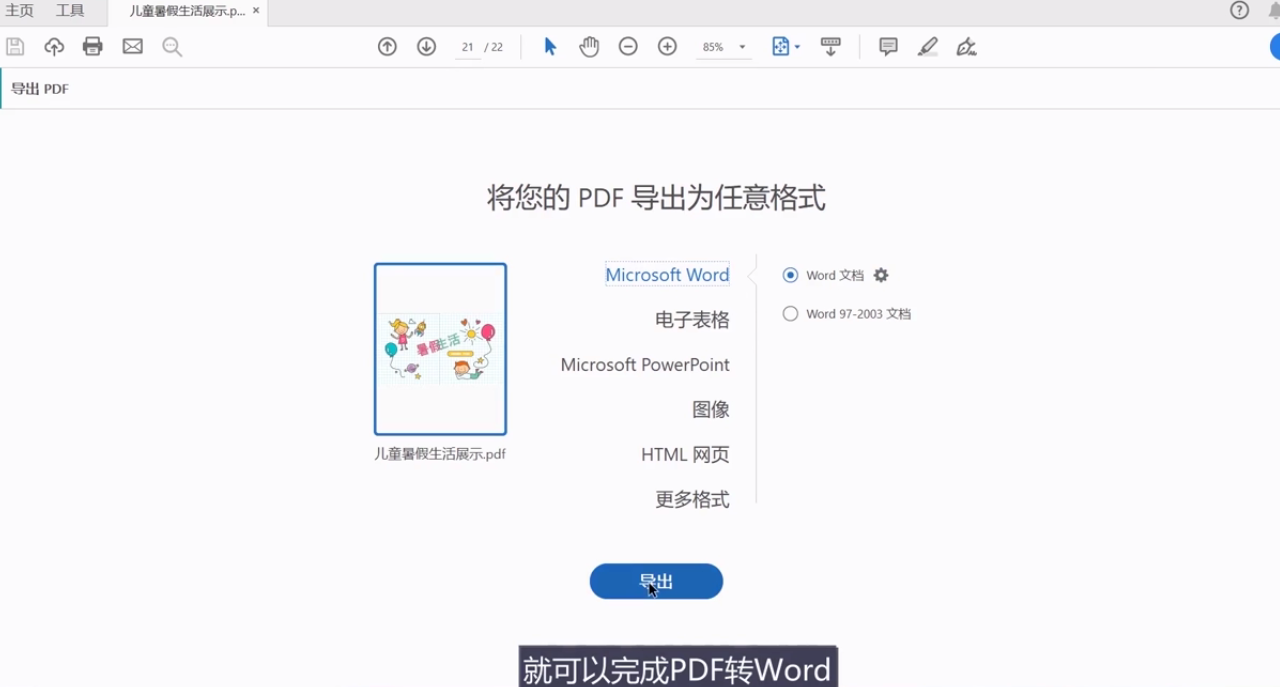Image resolution: width=1280 pixels, height=687 pixels.
Task: Open Word document settings gear
Action: [881, 275]
